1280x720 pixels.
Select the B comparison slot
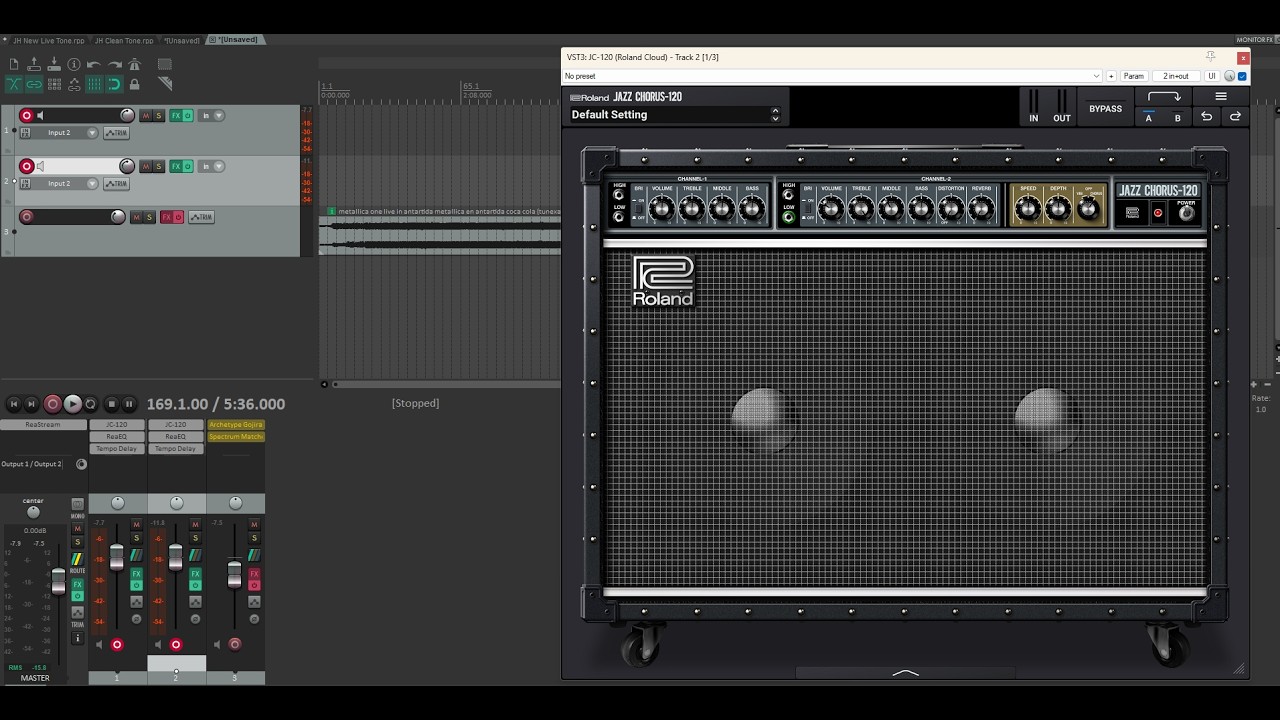pos(1178,118)
